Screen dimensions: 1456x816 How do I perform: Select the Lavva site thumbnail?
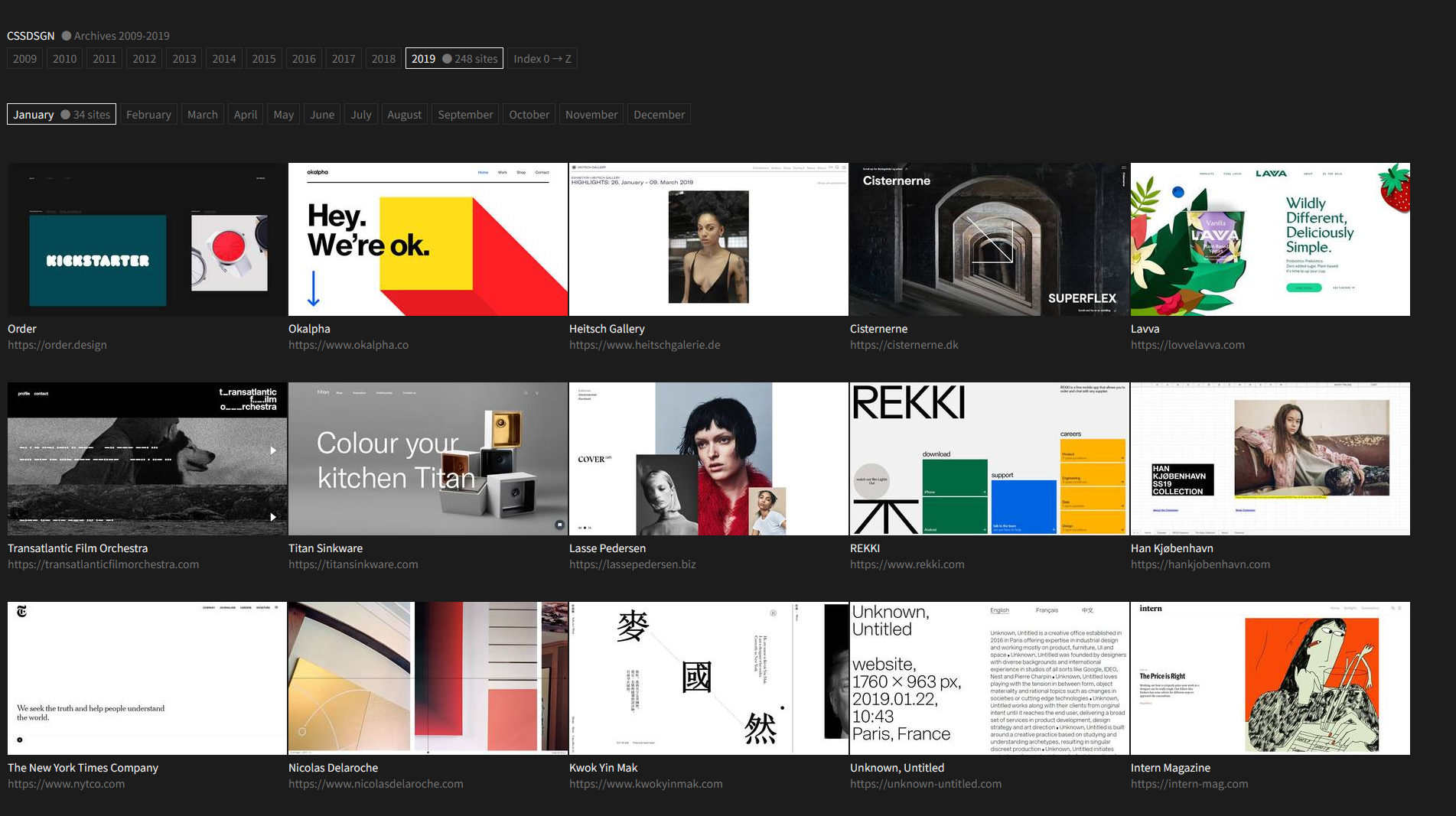[1270, 239]
